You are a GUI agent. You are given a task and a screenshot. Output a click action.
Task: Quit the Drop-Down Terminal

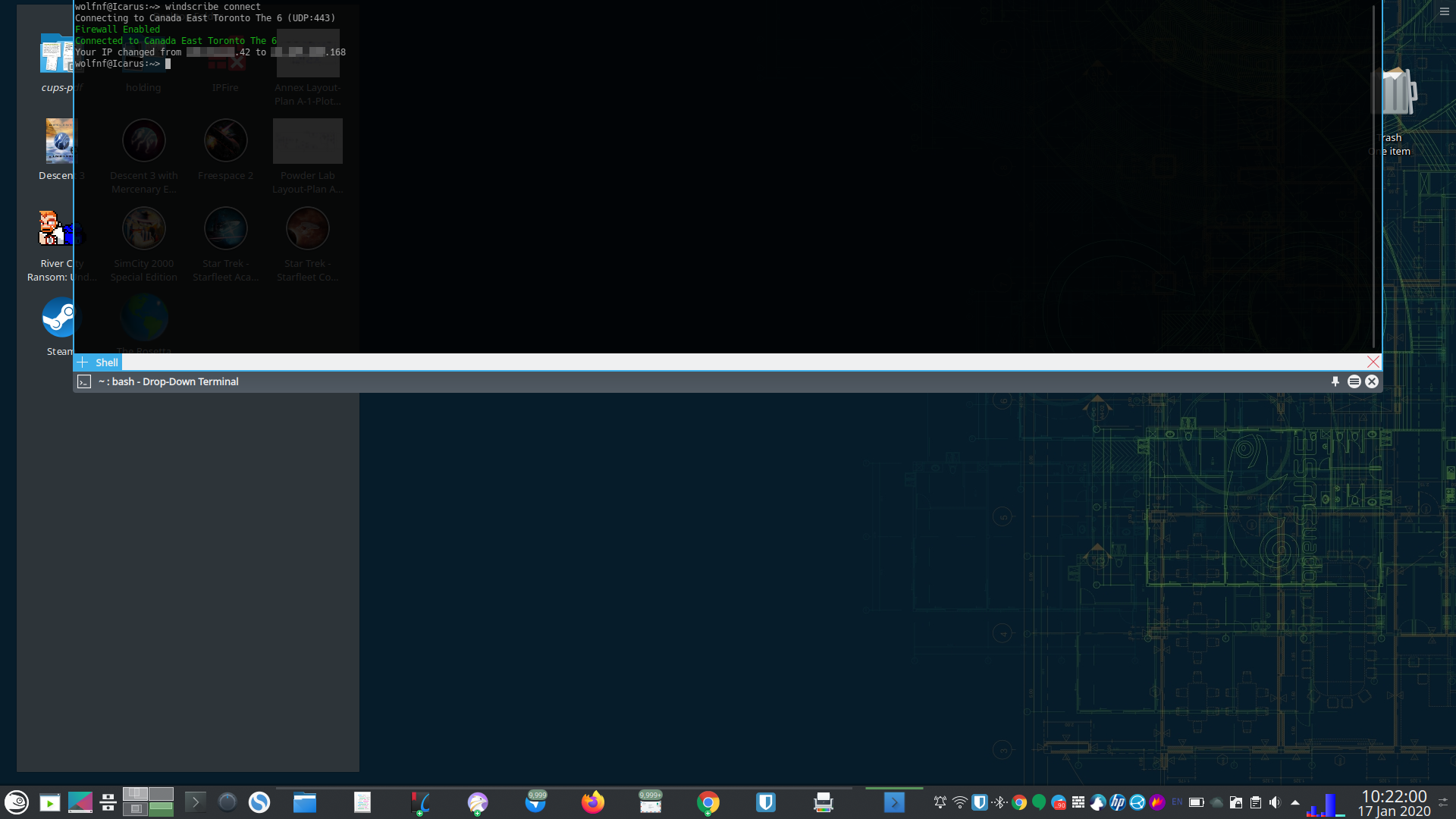[x=1372, y=381]
